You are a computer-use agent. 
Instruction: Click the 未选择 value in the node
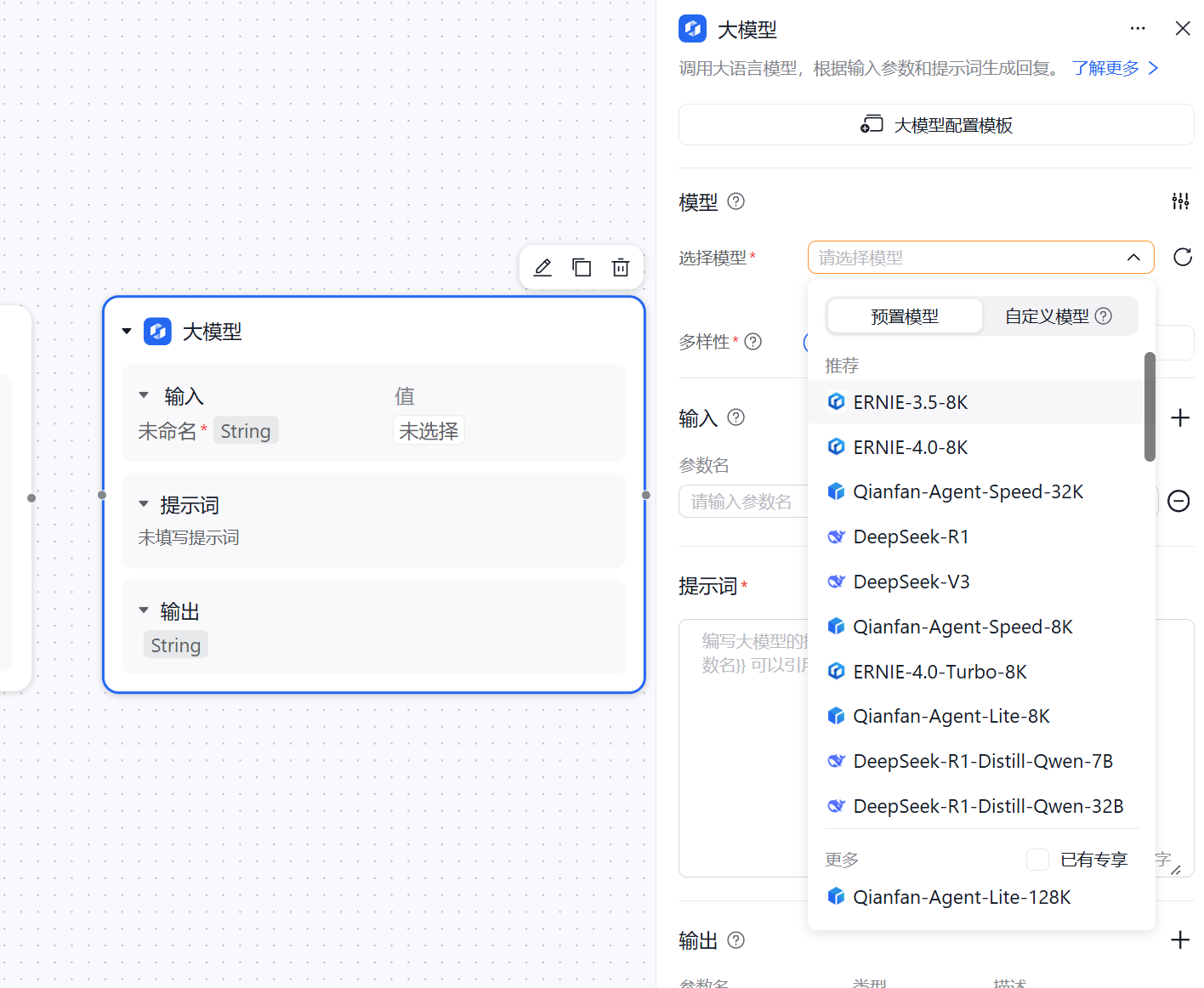[429, 431]
